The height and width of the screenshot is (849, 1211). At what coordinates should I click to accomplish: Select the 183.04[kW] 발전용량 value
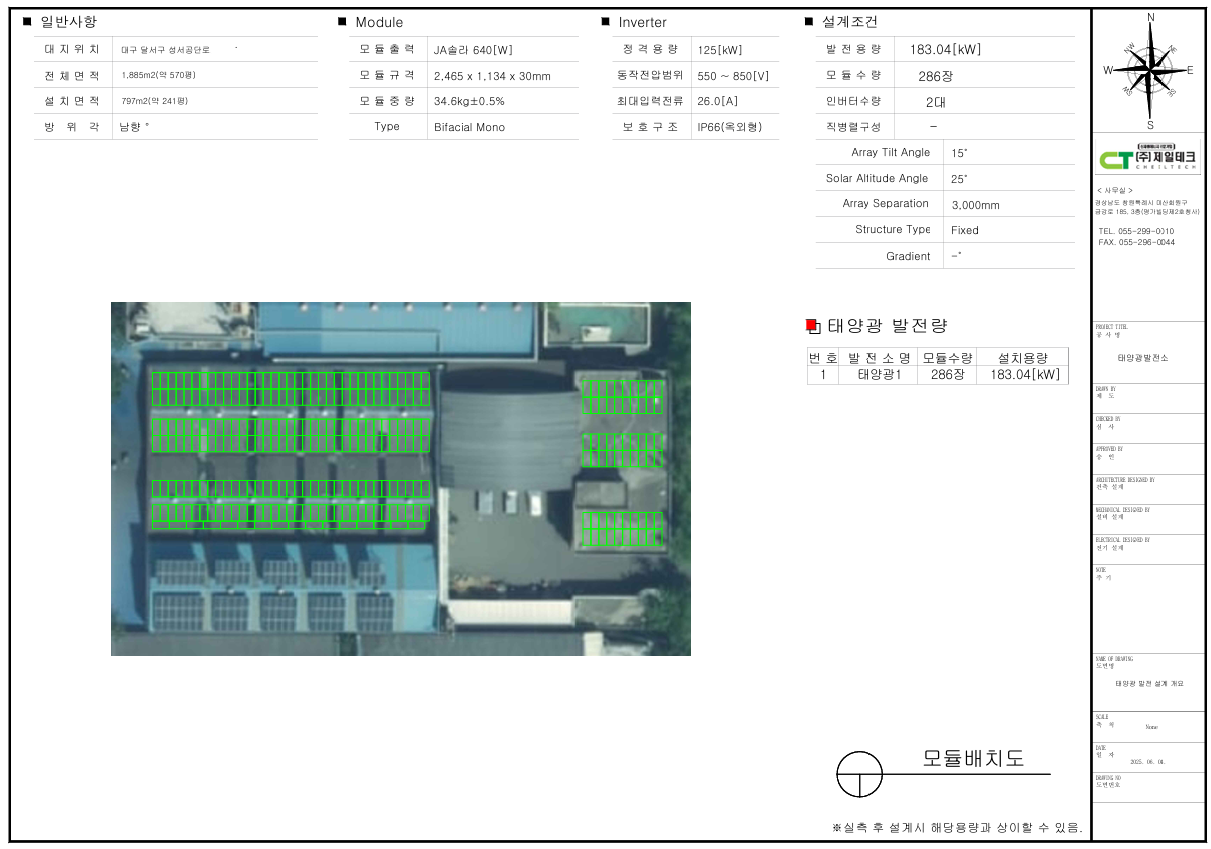coord(945,49)
